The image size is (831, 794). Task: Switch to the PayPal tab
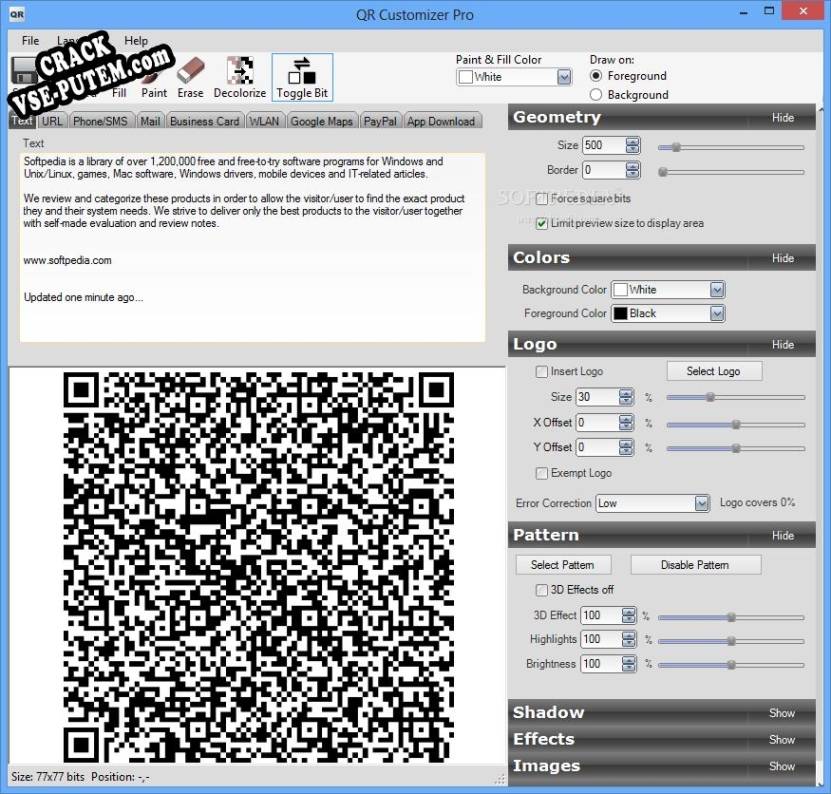[x=380, y=121]
